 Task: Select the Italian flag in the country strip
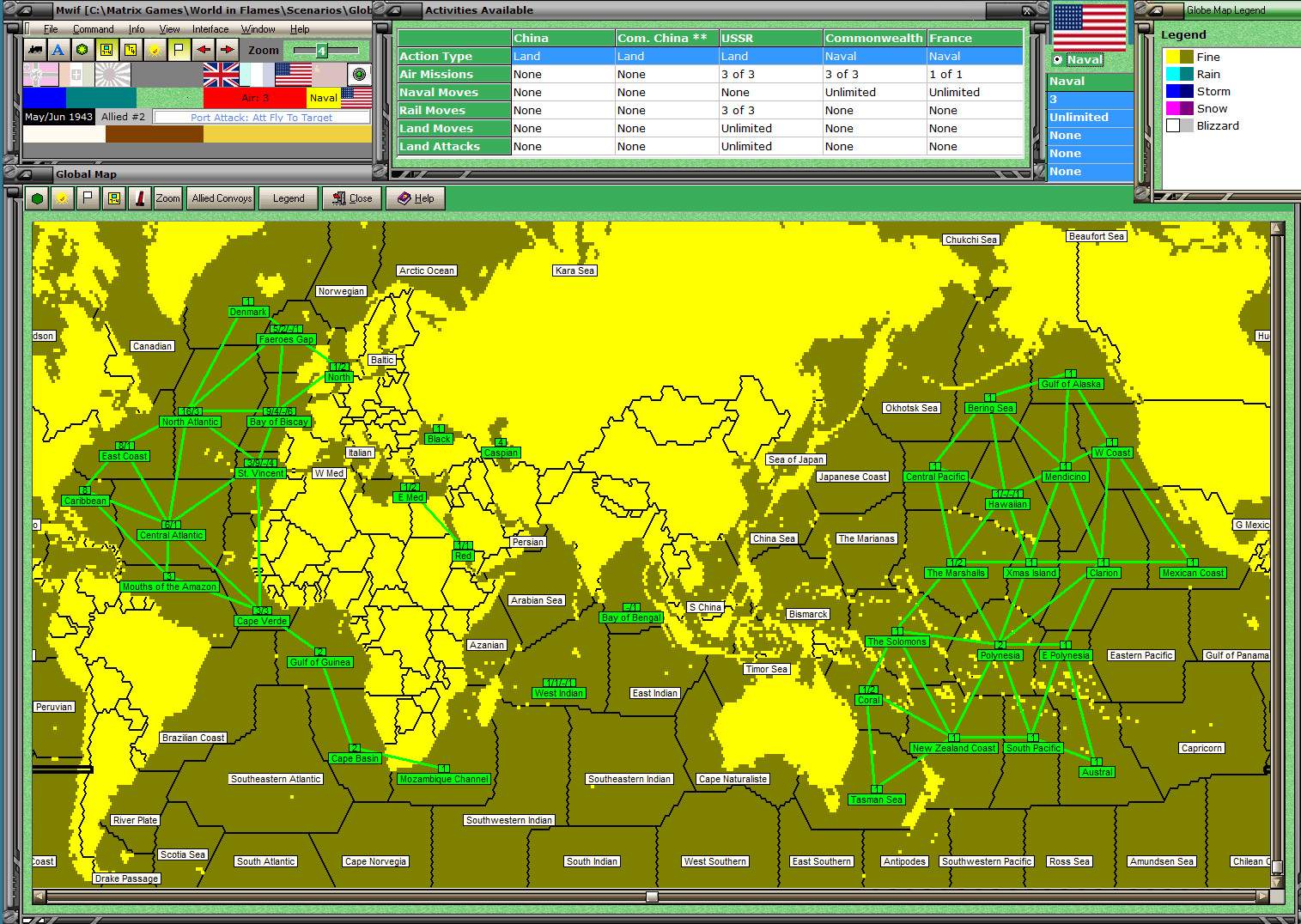(x=76, y=75)
